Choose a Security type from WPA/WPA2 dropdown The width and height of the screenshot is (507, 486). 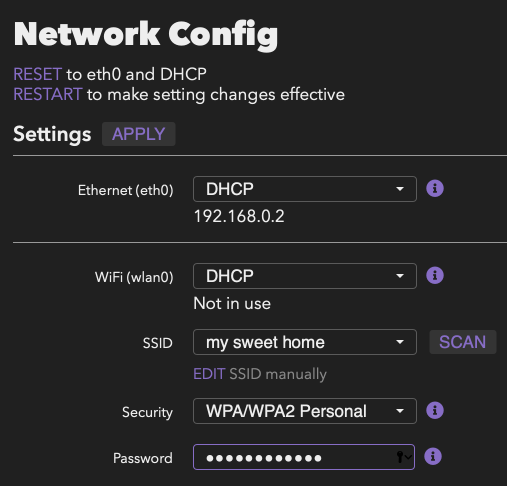(305, 411)
